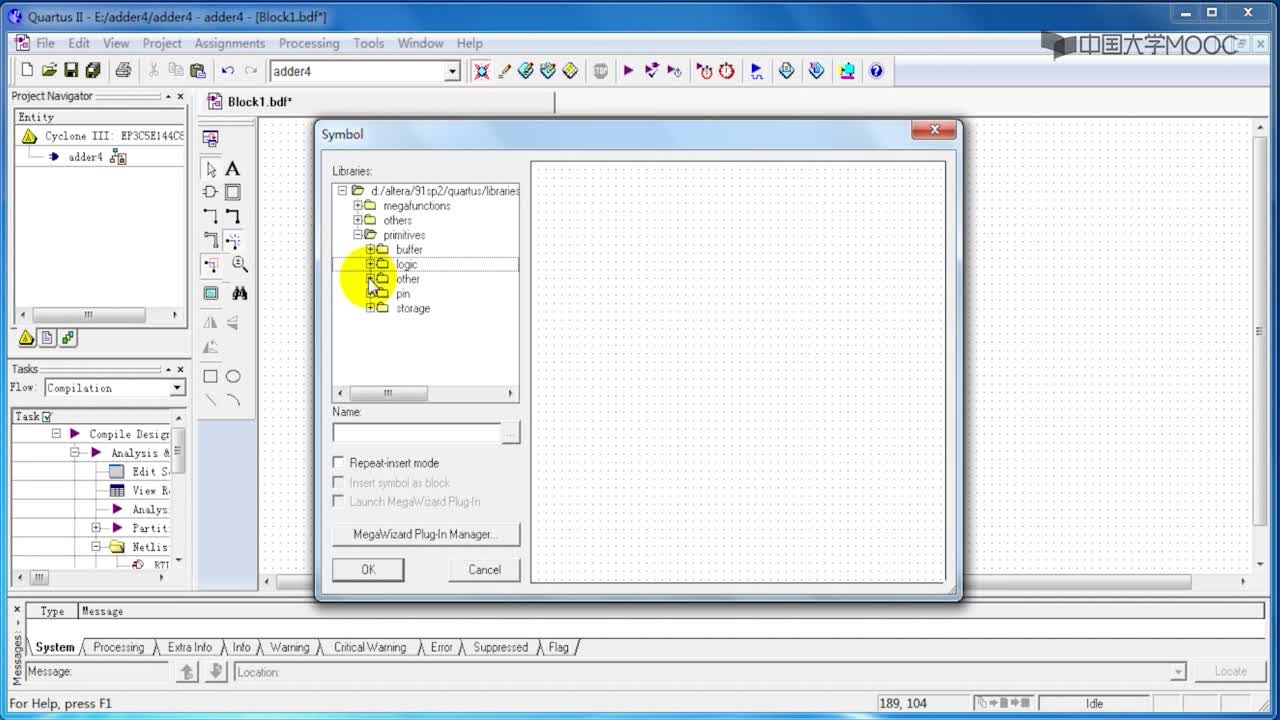The width and height of the screenshot is (1280, 720).
Task: Select the Zoom magnifier tool
Action: coord(240,264)
